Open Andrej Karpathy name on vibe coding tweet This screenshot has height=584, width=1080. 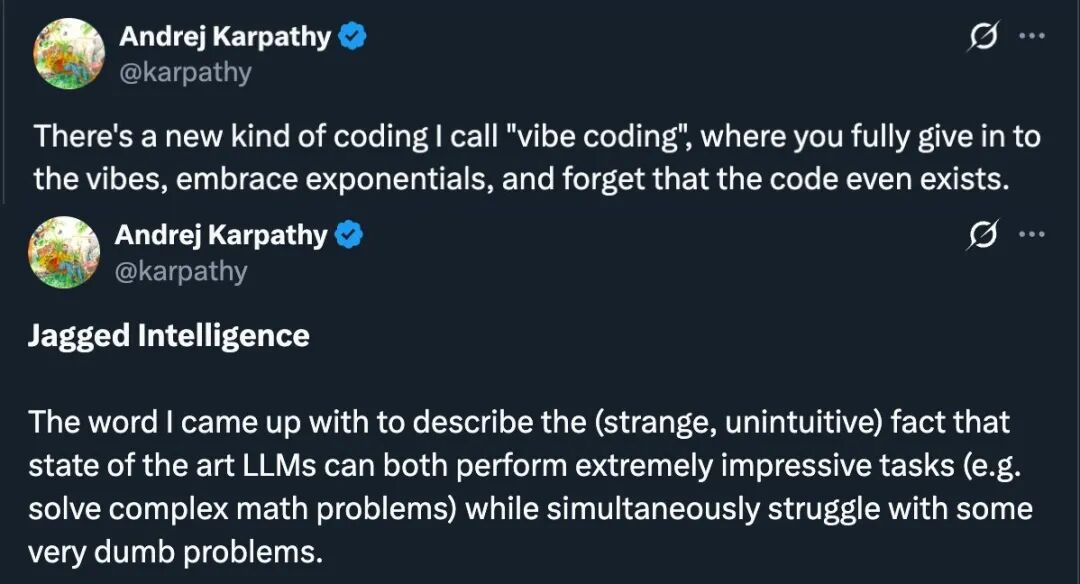click(227, 38)
